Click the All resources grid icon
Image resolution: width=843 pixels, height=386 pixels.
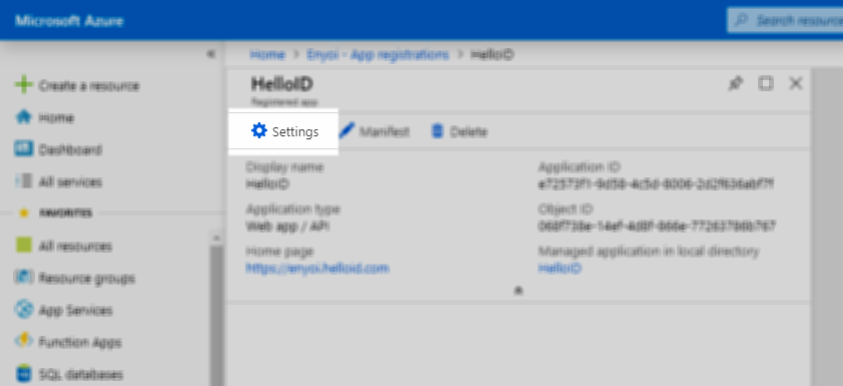(24, 246)
